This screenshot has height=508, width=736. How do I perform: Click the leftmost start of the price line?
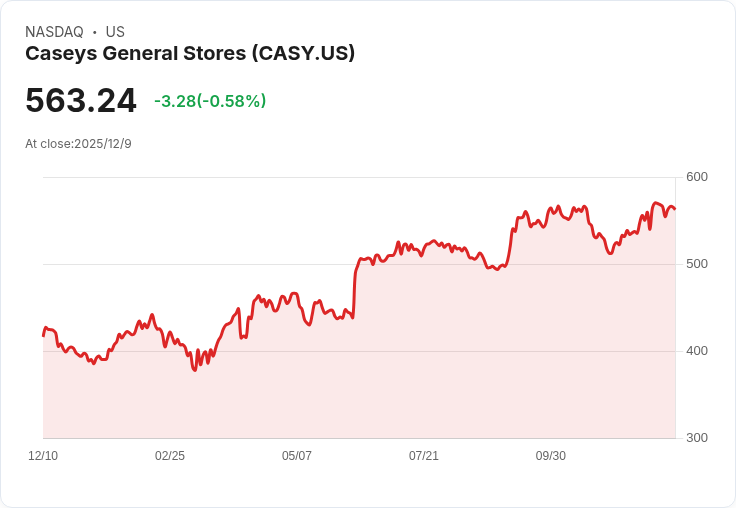pyautogui.click(x=44, y=336)
